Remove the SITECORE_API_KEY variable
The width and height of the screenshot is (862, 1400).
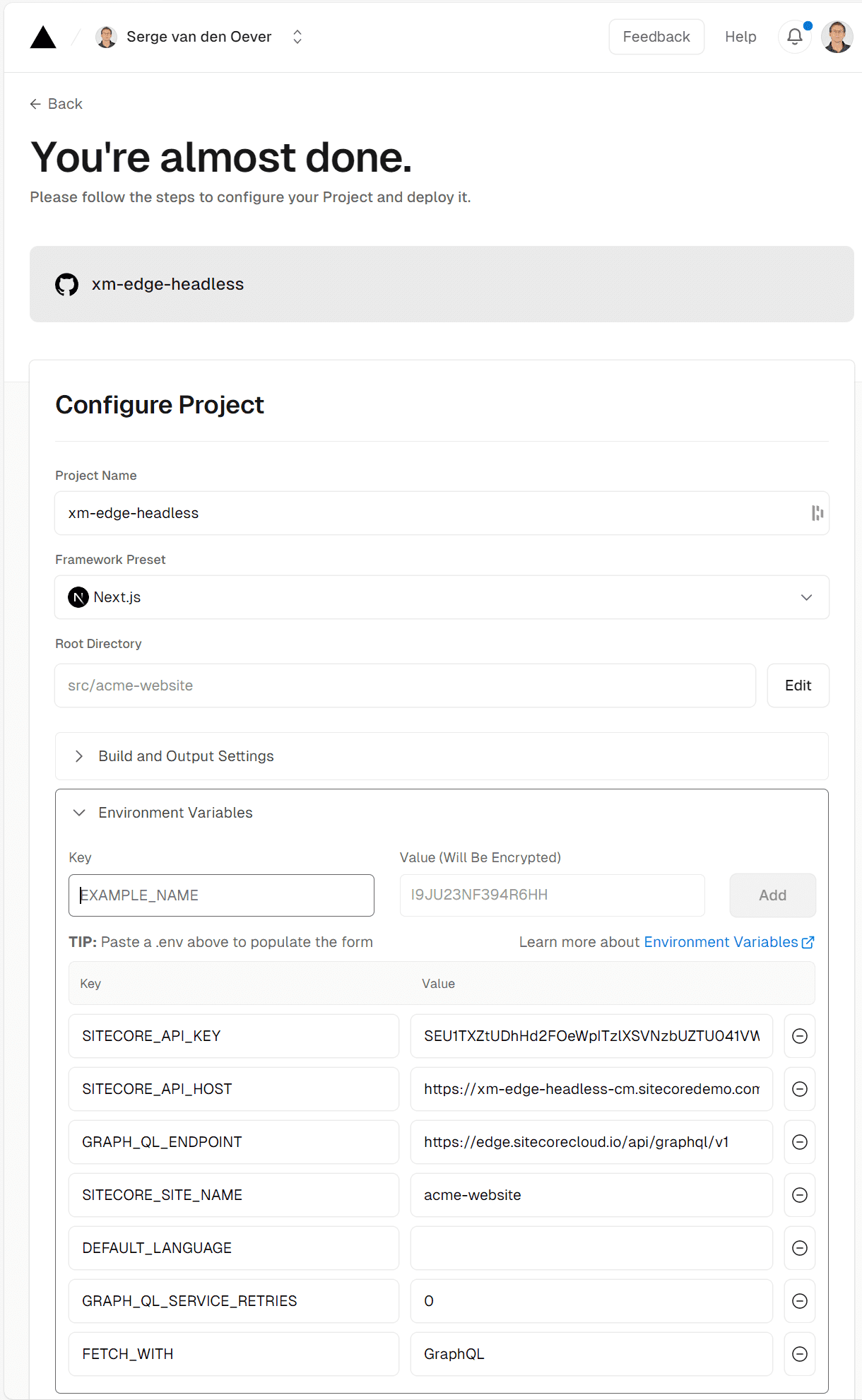point(799,1036)
